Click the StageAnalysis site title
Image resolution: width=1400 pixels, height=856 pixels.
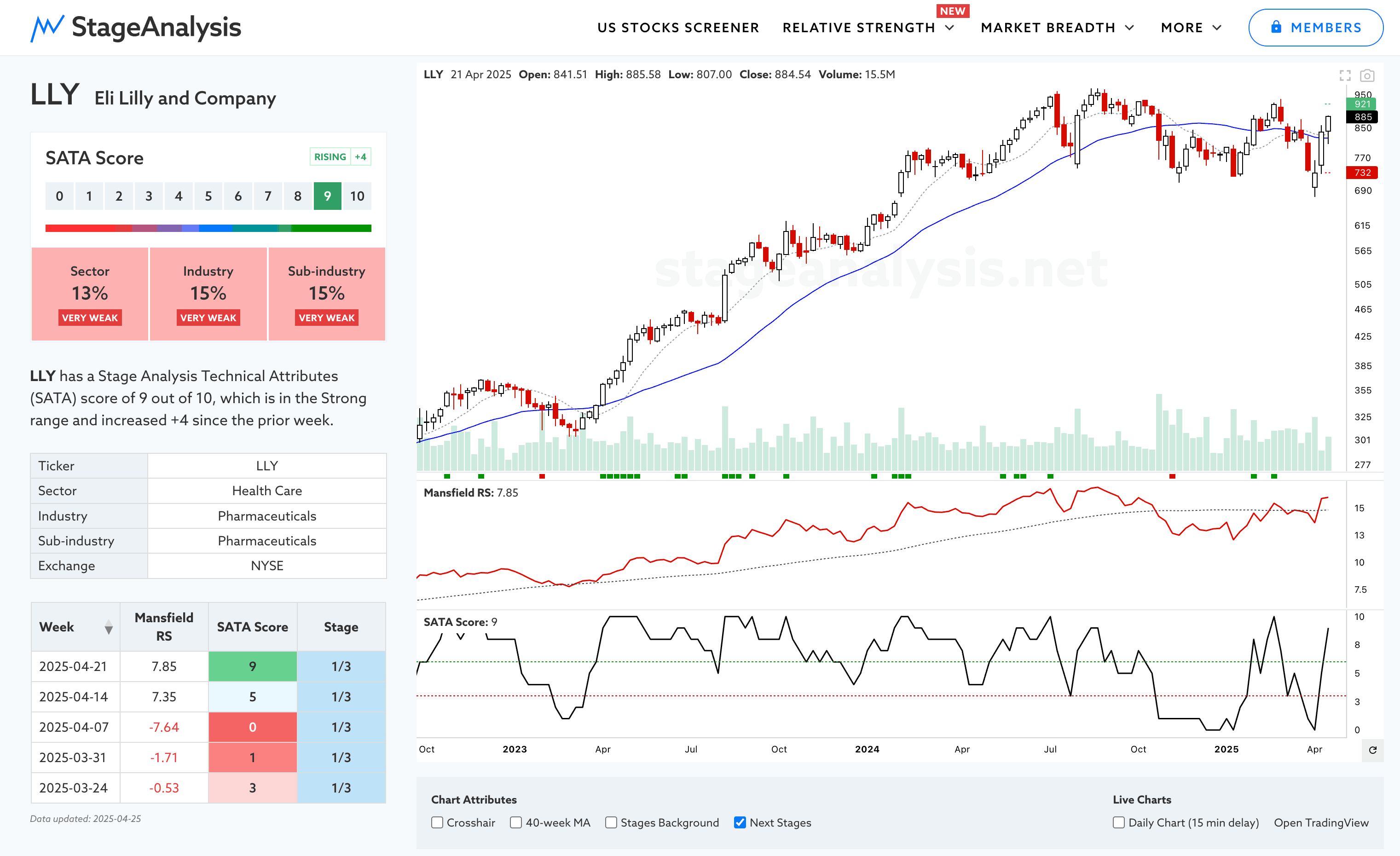[156, 27]
